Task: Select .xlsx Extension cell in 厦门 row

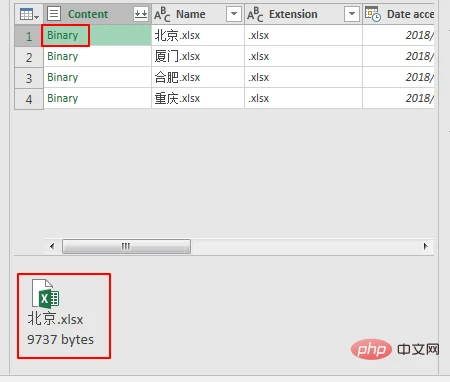Action: pos(303,56)
